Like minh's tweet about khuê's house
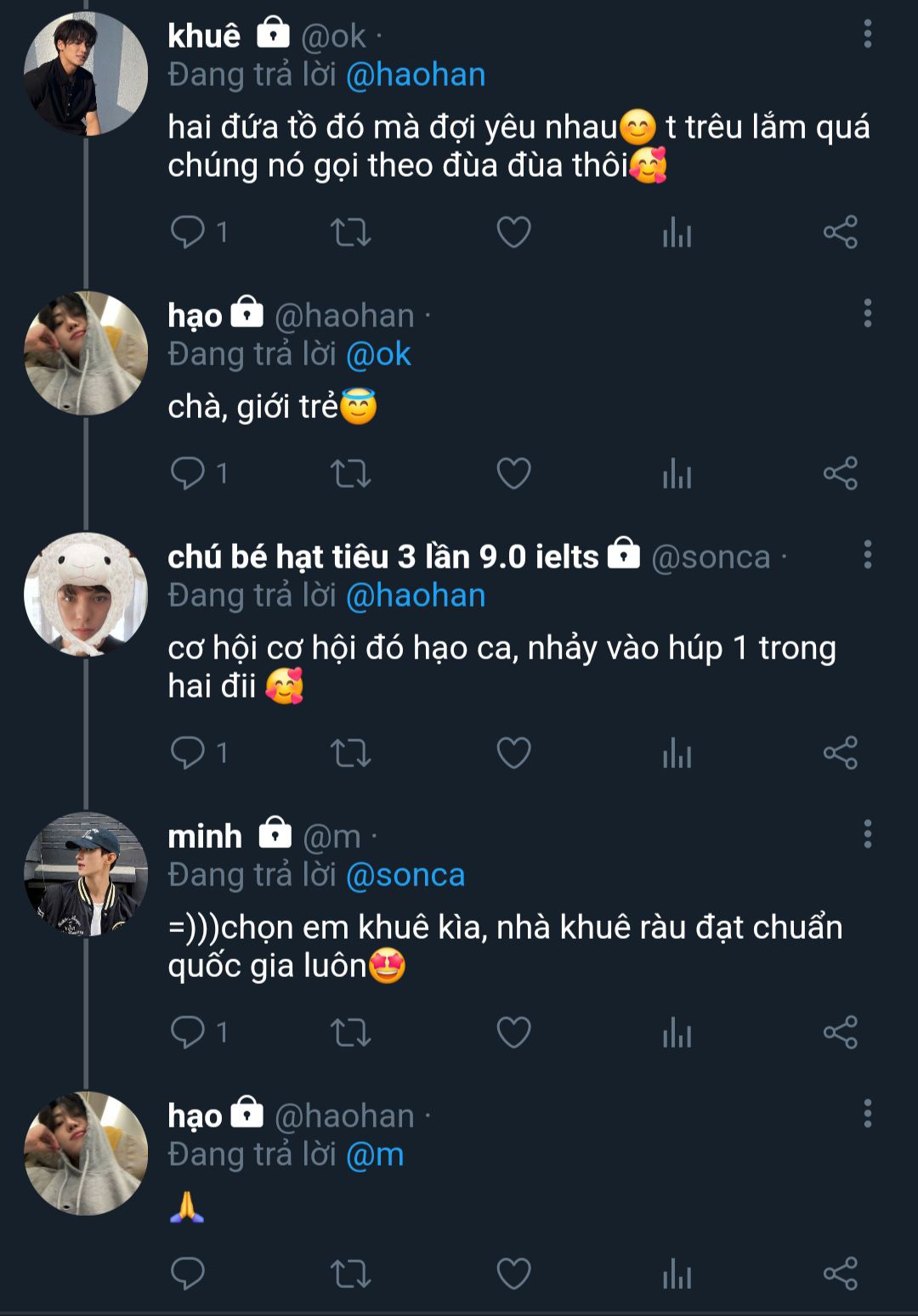Viewport: 918px width, 1316px height. [x=513, y=1032]
